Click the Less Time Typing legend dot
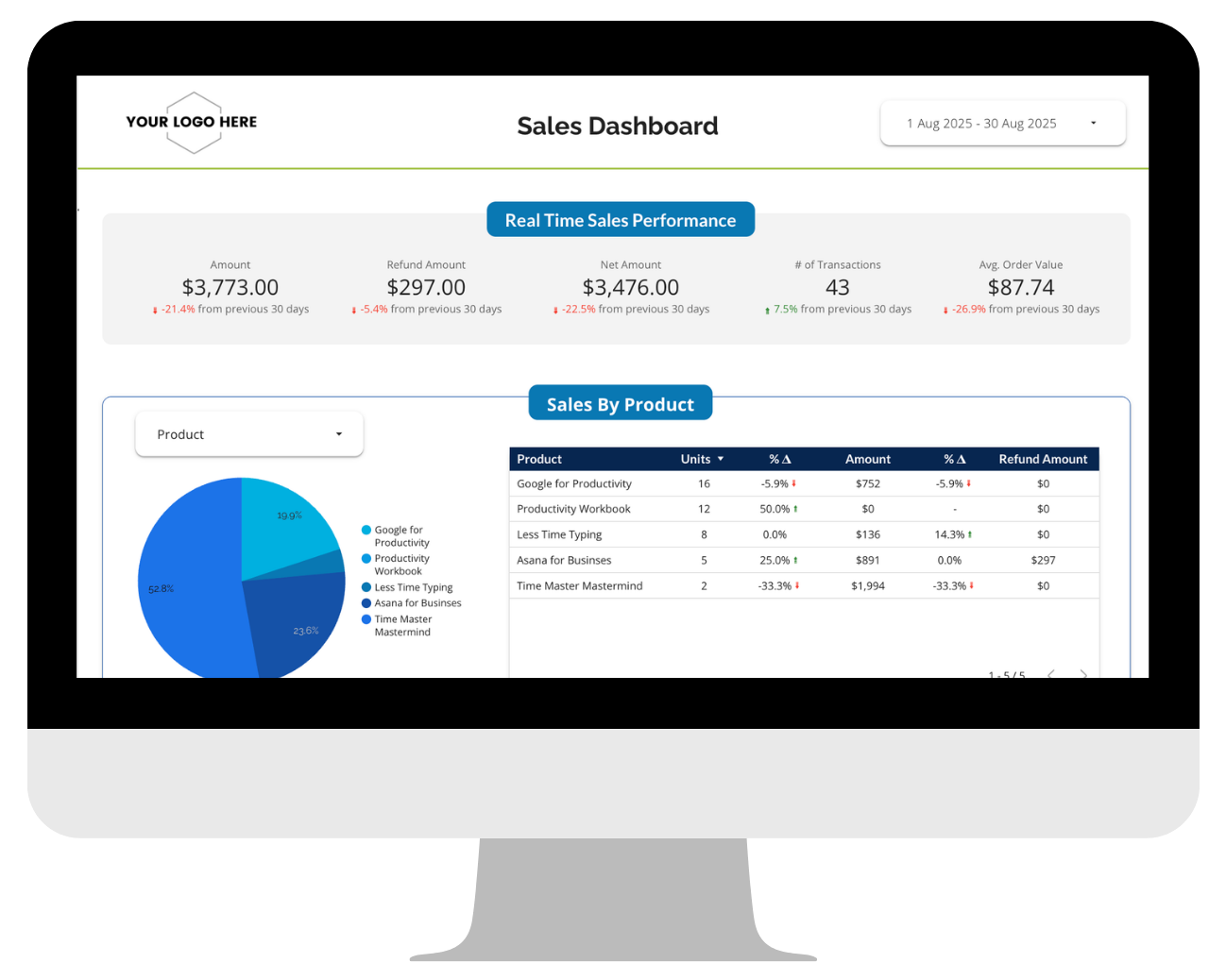 point(366,587)
